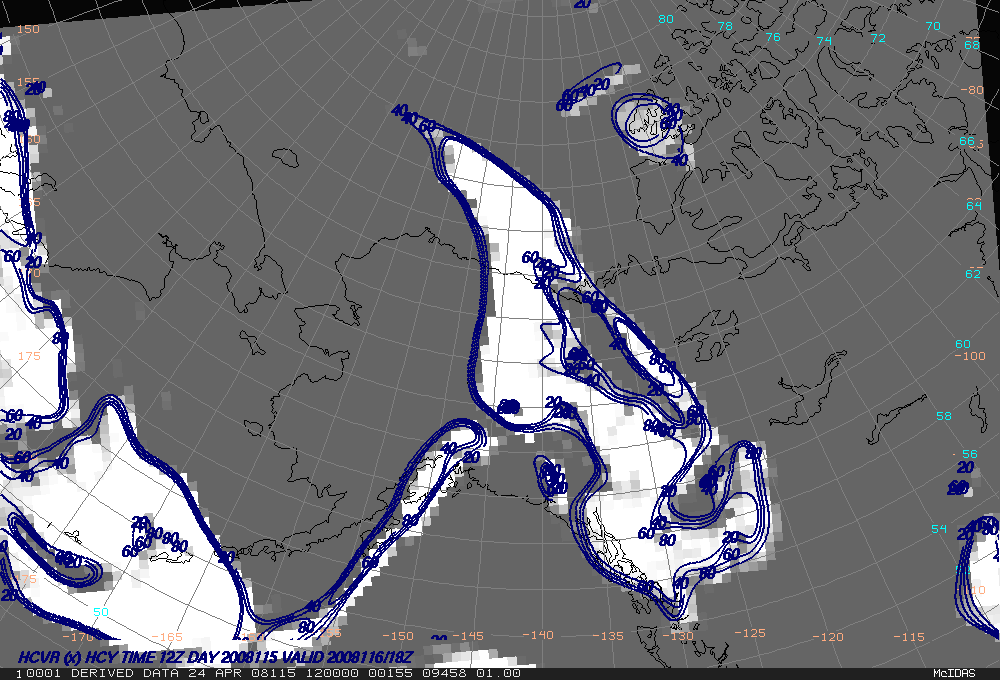Click the cyan '80' latitude label
Image resolution: width=1000 pixels, height=680 pixels.
point(666,19)
